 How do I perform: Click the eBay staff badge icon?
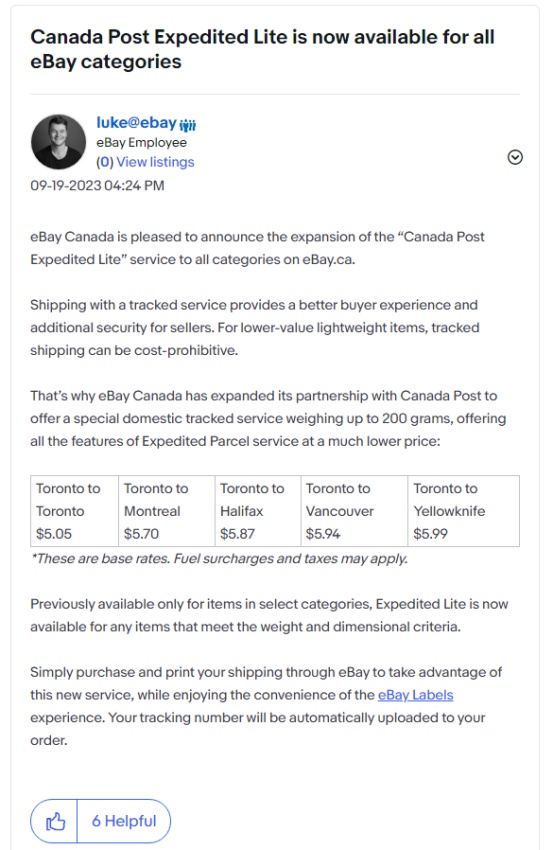pos(188,125)
